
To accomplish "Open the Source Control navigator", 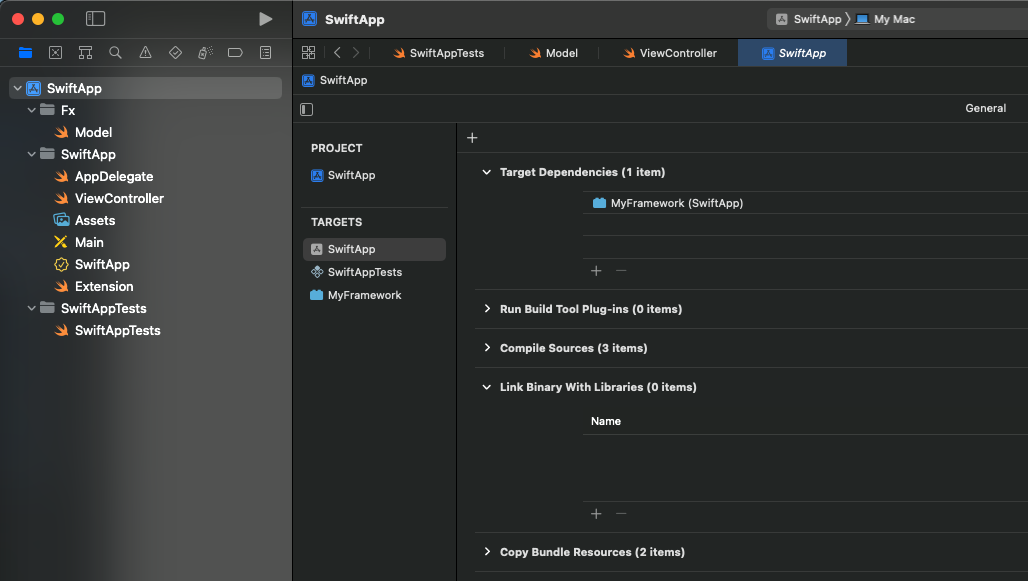I will click(x=56, y=53).
